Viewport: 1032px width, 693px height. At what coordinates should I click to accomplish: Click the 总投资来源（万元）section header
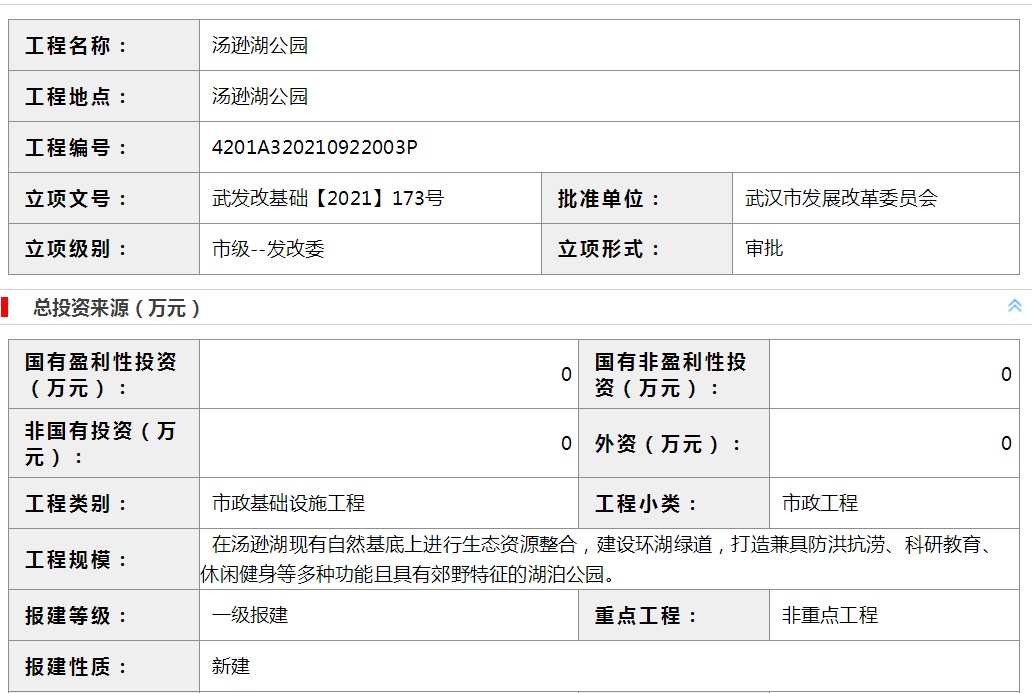pos(116,307)
